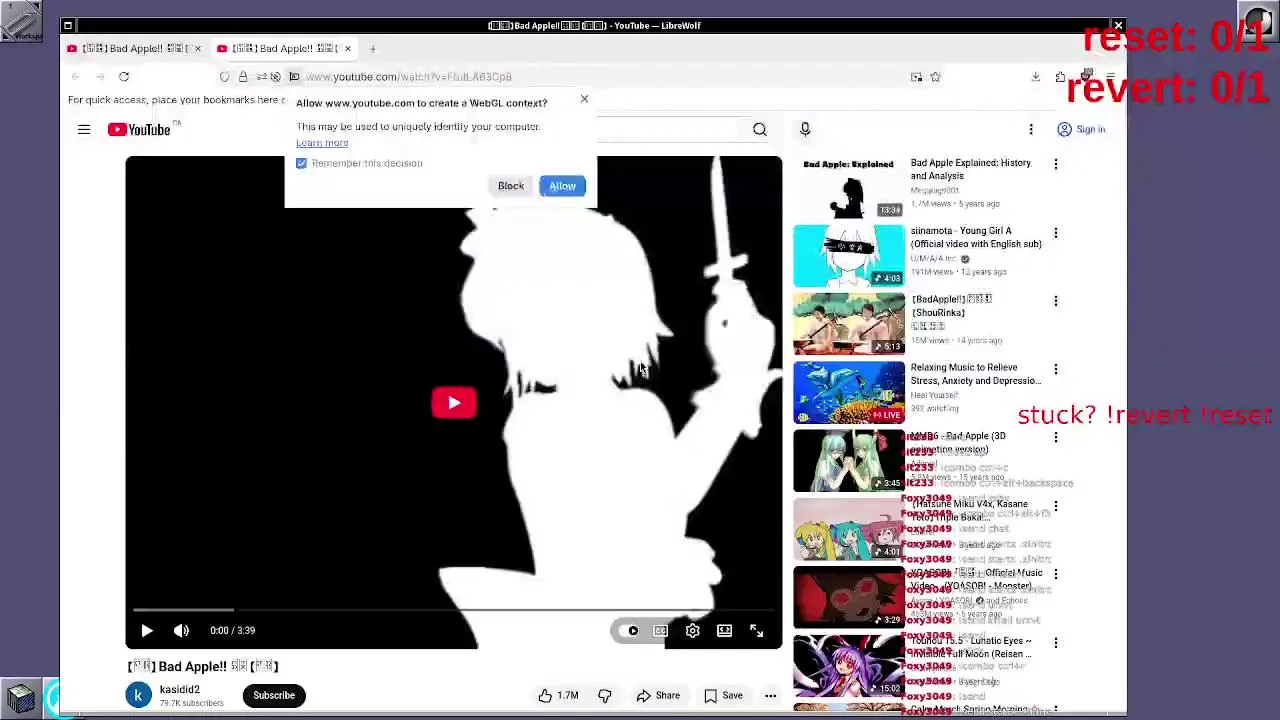Image resolution: width=1280 pixels, height=720 pixels.
Task: Open the ShouRinka BadApple thumbnail
Action: pyautogui.click(x=849, y=324)
